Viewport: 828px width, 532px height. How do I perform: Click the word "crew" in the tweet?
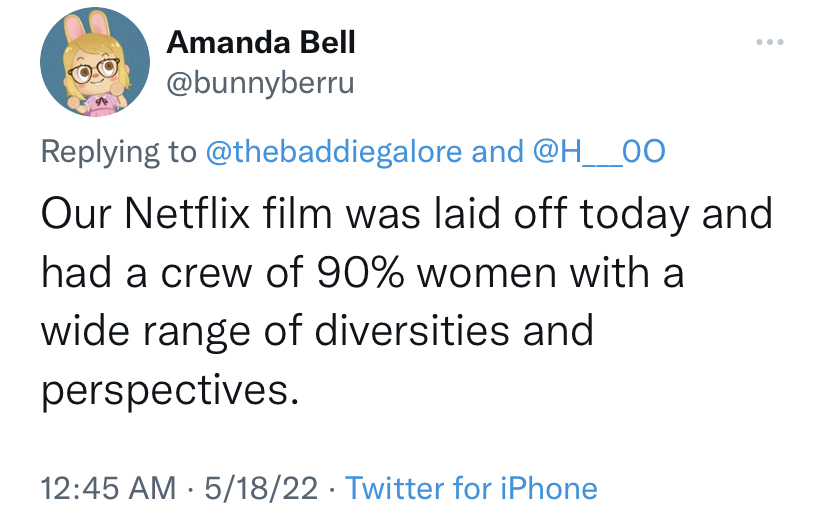coord(206,274)
